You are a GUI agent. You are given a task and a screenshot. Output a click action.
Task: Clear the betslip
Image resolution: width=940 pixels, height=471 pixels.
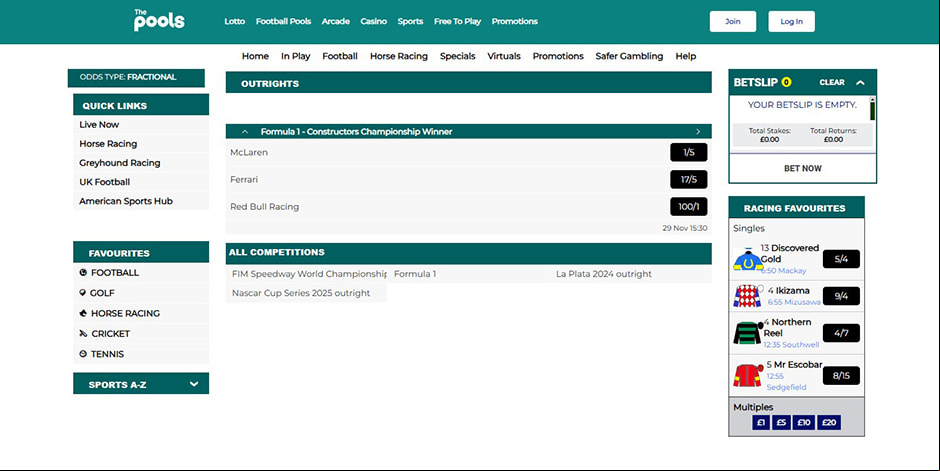[831, 82]
